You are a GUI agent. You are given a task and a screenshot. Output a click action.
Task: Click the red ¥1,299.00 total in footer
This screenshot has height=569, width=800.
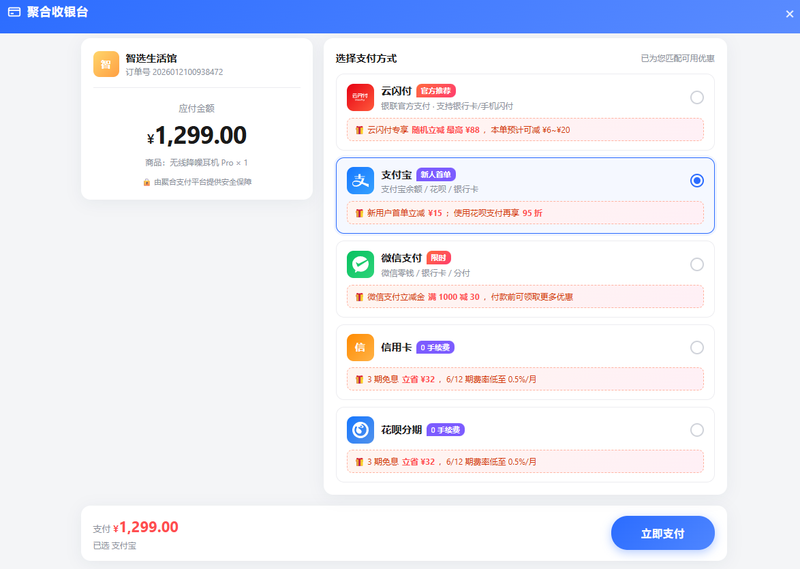pyautogui.click(x=146, y=527)
